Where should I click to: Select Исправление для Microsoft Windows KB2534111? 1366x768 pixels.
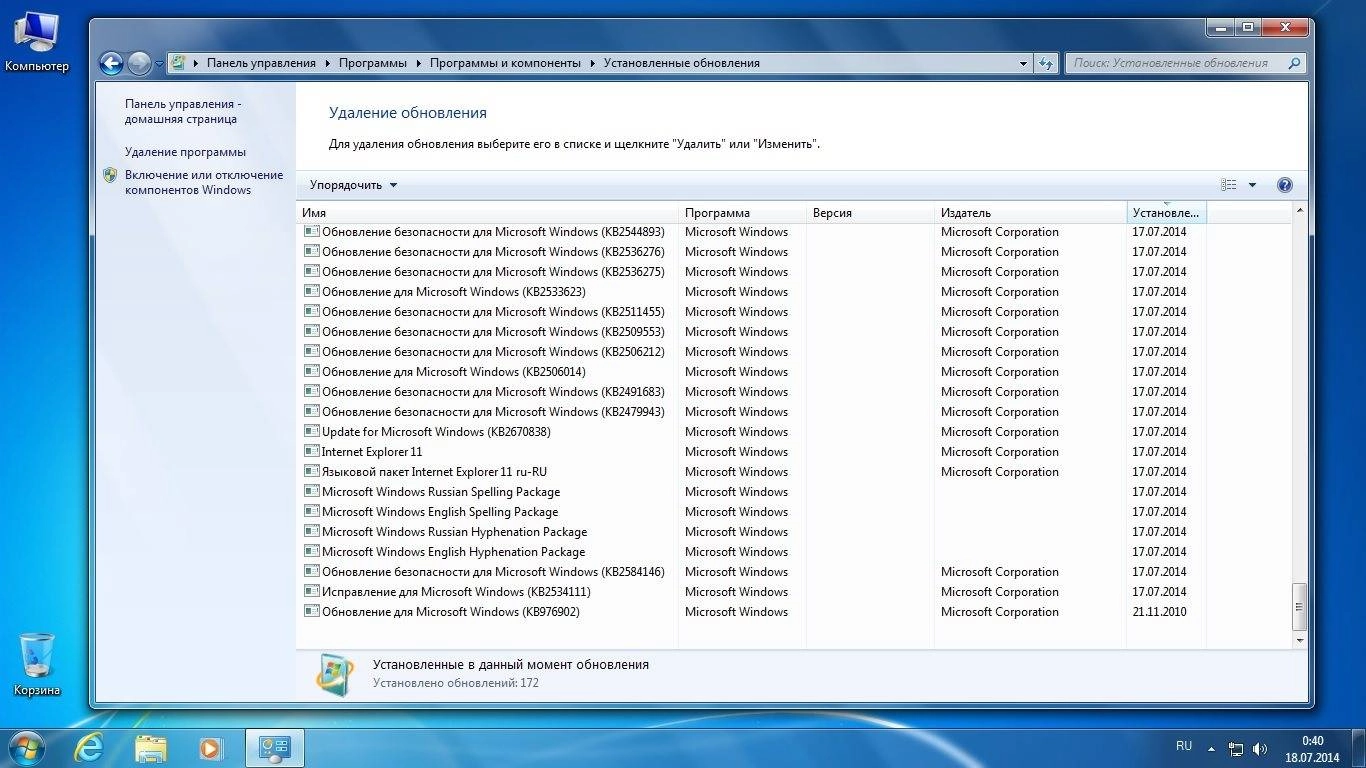752,592
